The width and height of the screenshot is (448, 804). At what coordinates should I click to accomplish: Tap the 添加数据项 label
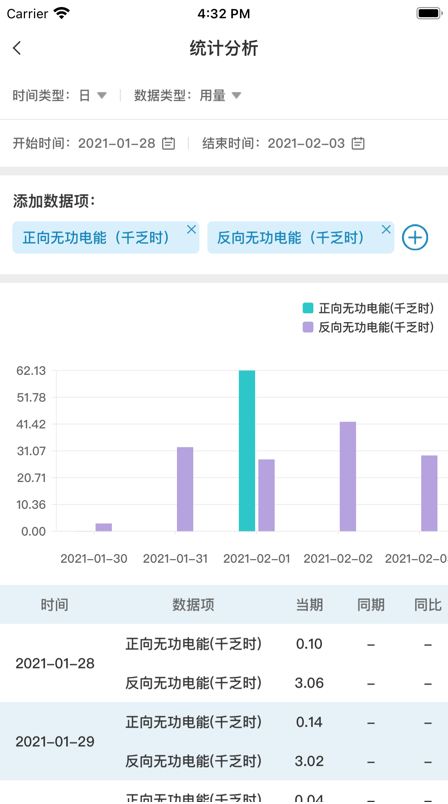54,202
